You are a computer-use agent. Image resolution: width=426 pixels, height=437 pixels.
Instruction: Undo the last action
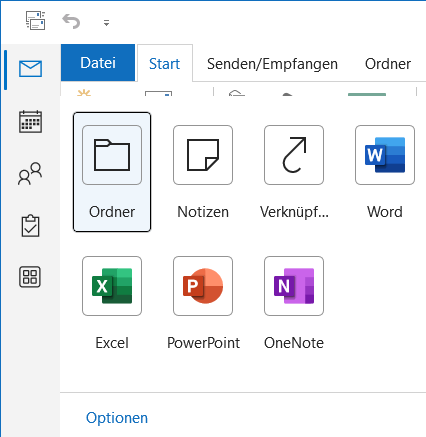pyautogui.click(x=71, y=21)
